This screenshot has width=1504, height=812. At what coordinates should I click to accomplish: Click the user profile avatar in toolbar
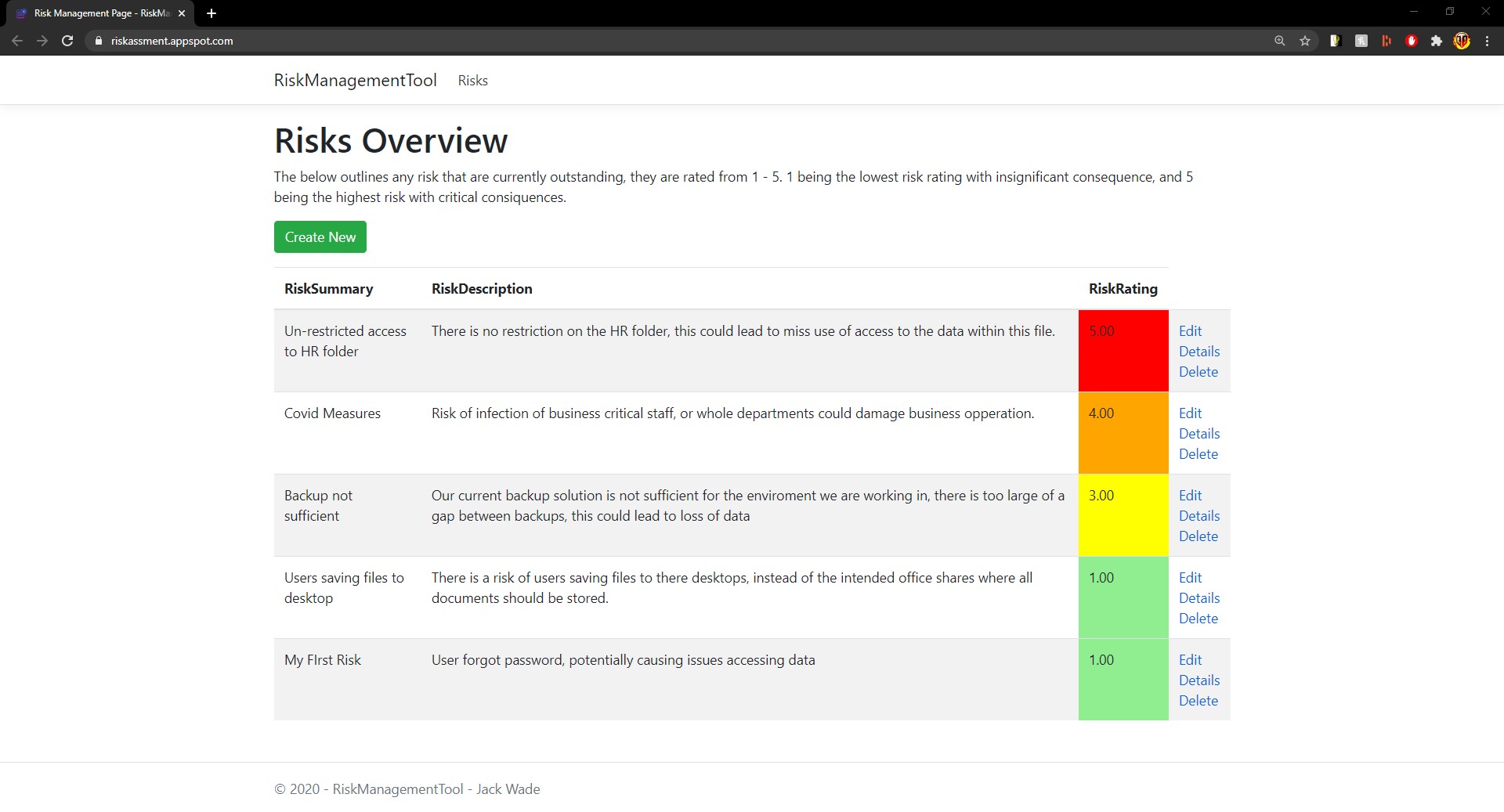(x=1462, y=41)
